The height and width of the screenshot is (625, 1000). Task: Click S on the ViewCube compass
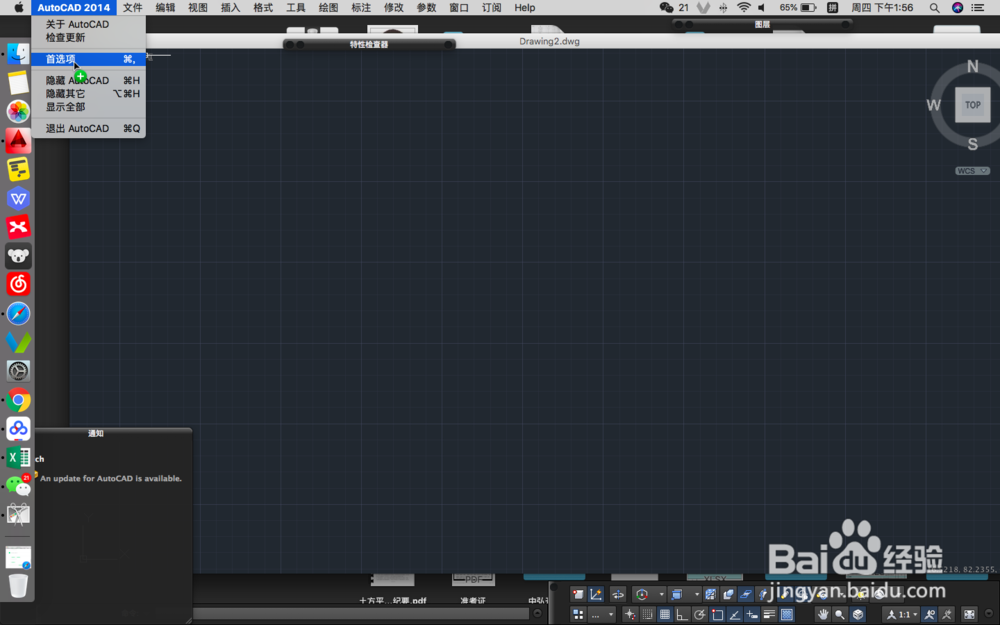[x=973, y=144]
